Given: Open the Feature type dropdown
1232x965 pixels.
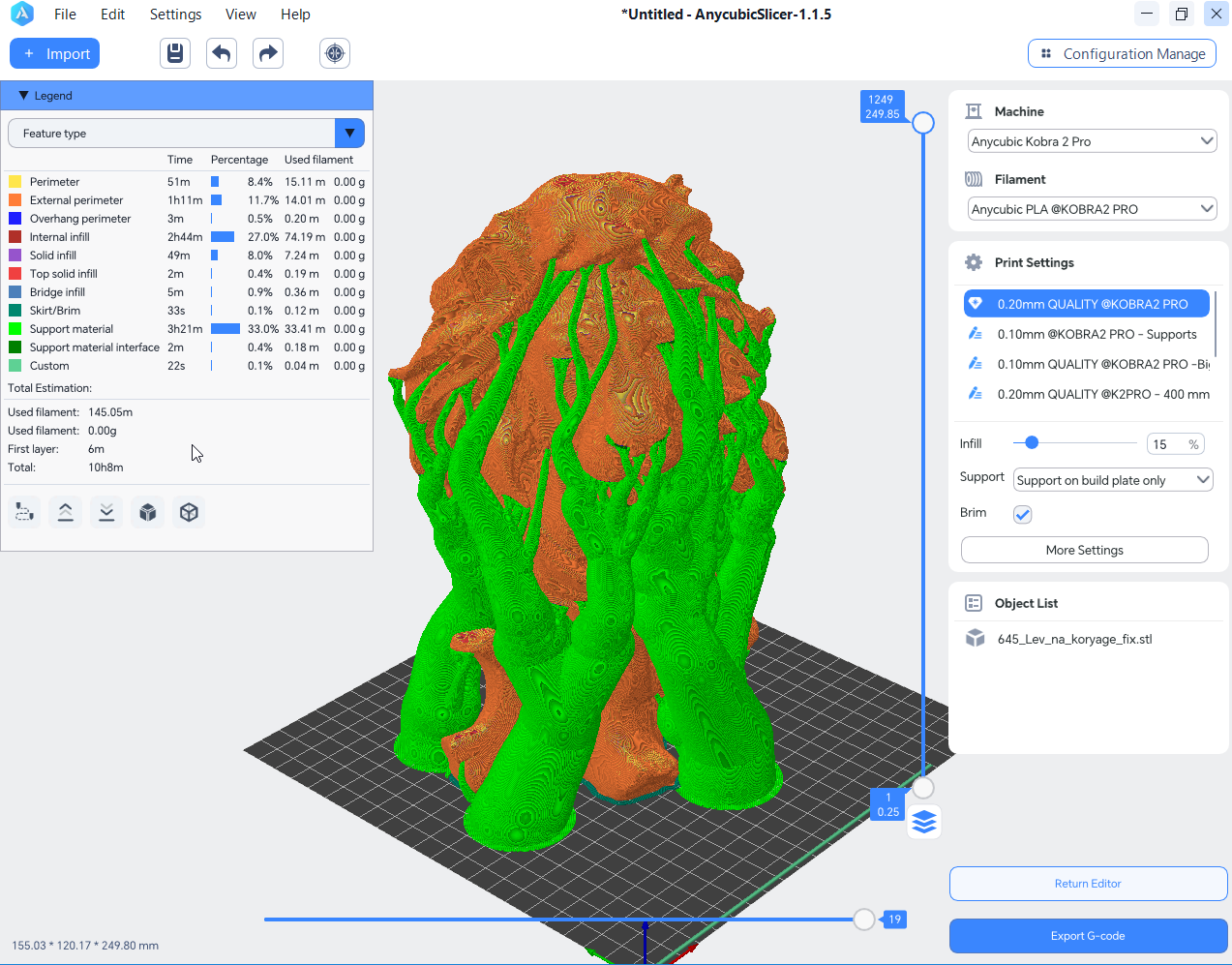Looking at the screenshot, I should [186, 134].
